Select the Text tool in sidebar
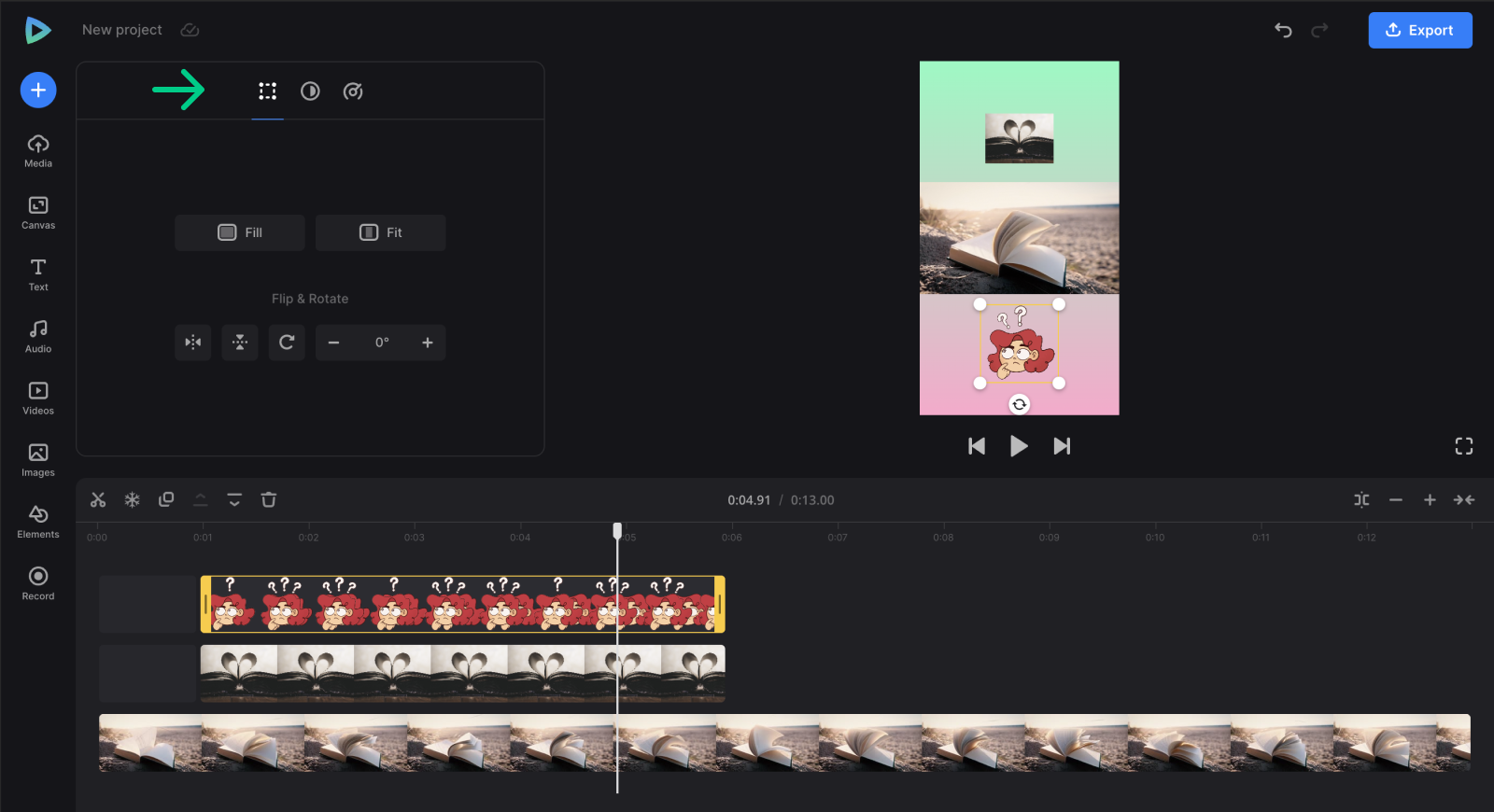 point(38,274)
